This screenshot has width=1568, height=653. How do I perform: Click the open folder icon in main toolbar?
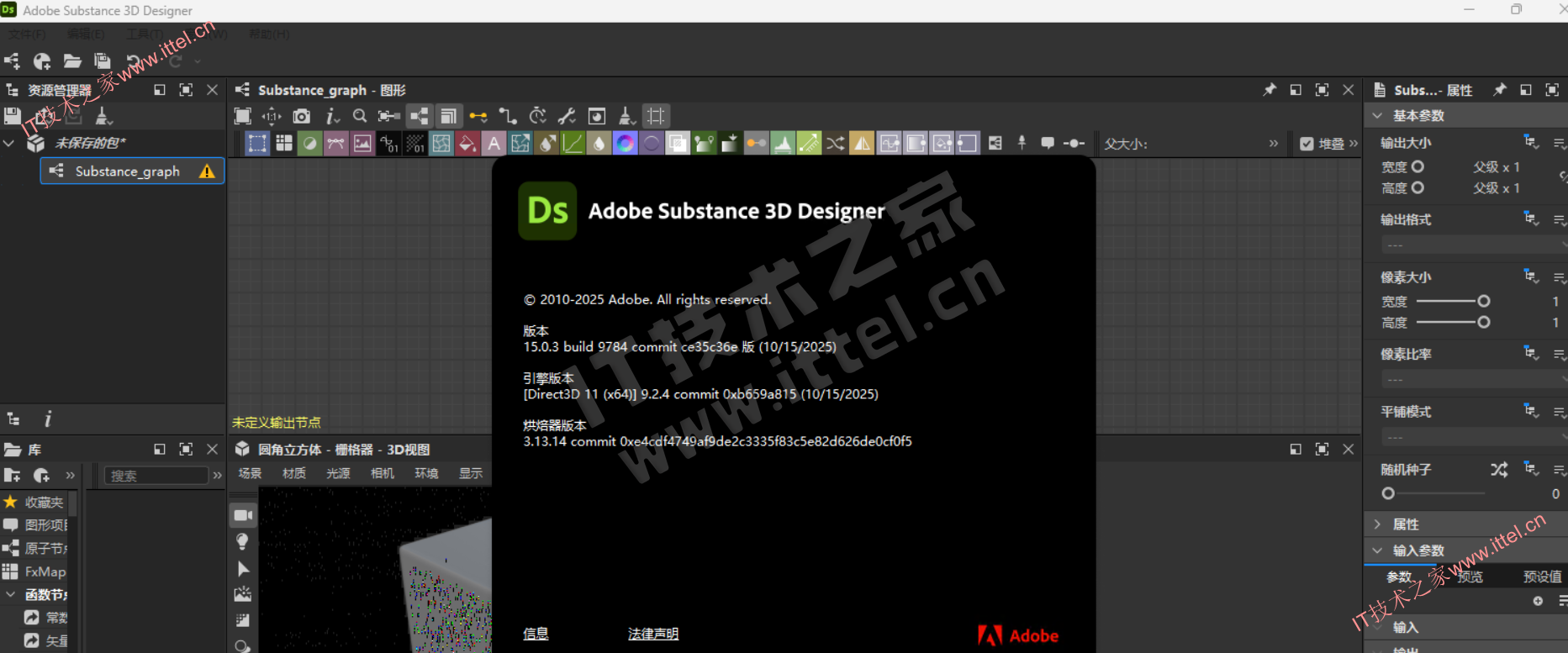[x=72, y=61]
